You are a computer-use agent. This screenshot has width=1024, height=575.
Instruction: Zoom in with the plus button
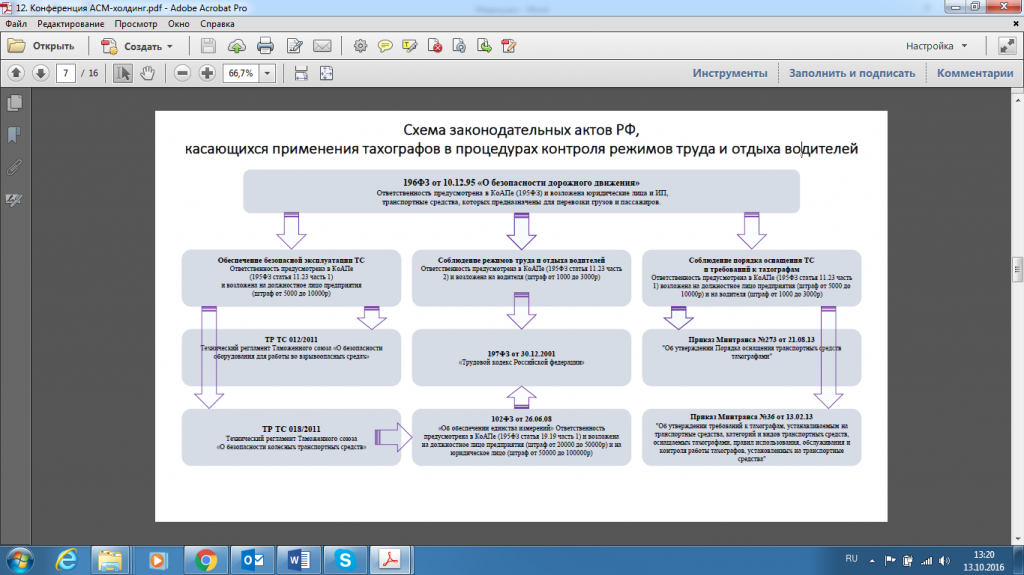[207, 73]
